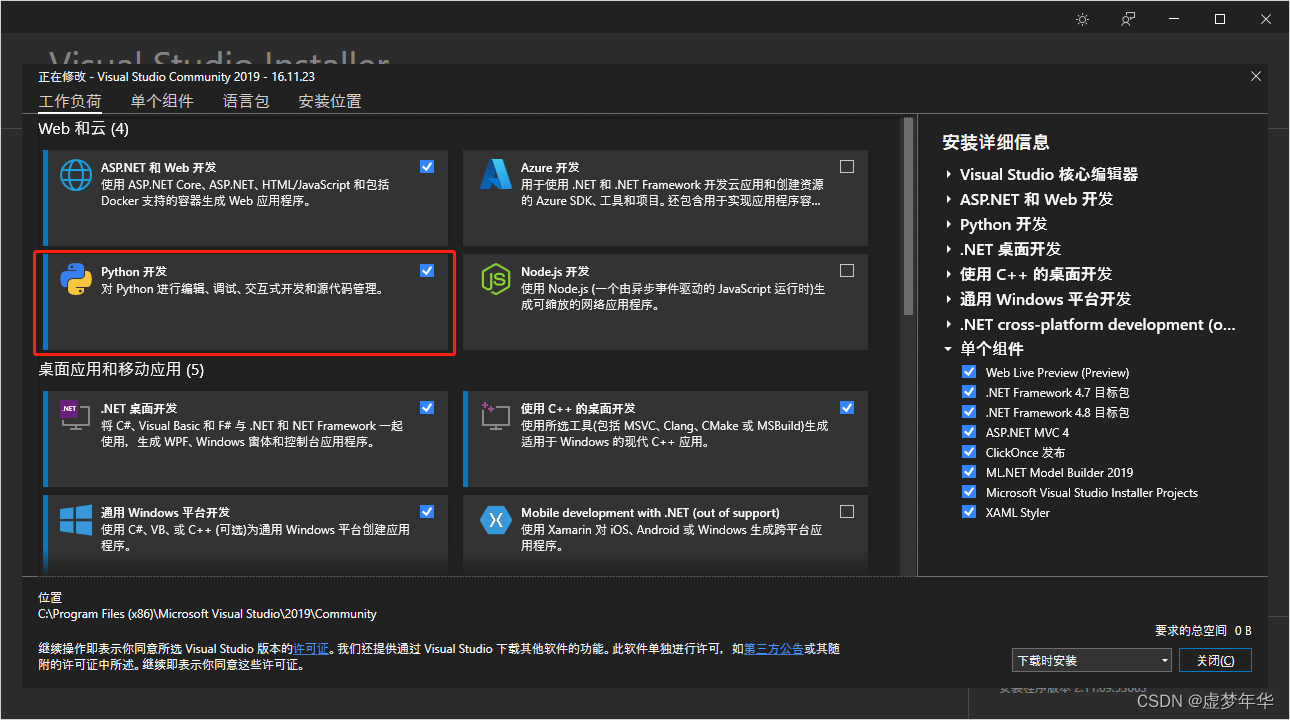Click the Web 和云 (4) heading
Image resolution: width=1290 pixels, height=720 pixels.
click(84, 129)
